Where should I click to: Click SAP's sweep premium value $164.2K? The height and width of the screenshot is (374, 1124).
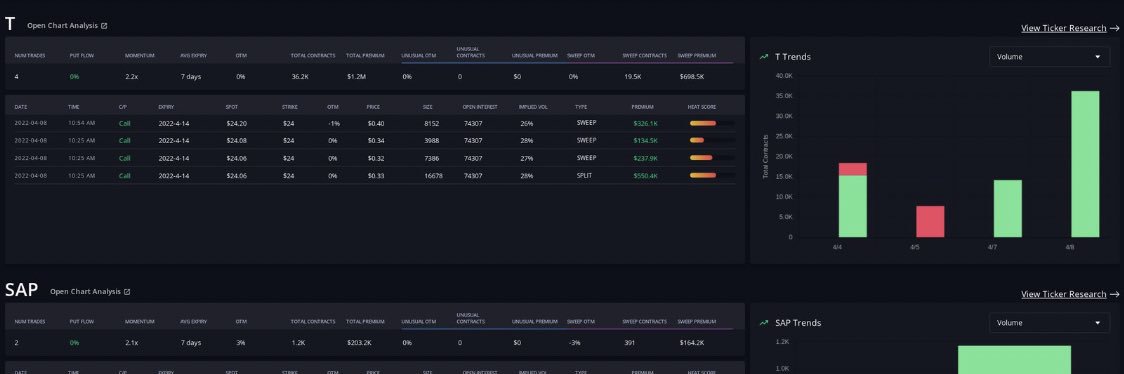pos(692,342)
